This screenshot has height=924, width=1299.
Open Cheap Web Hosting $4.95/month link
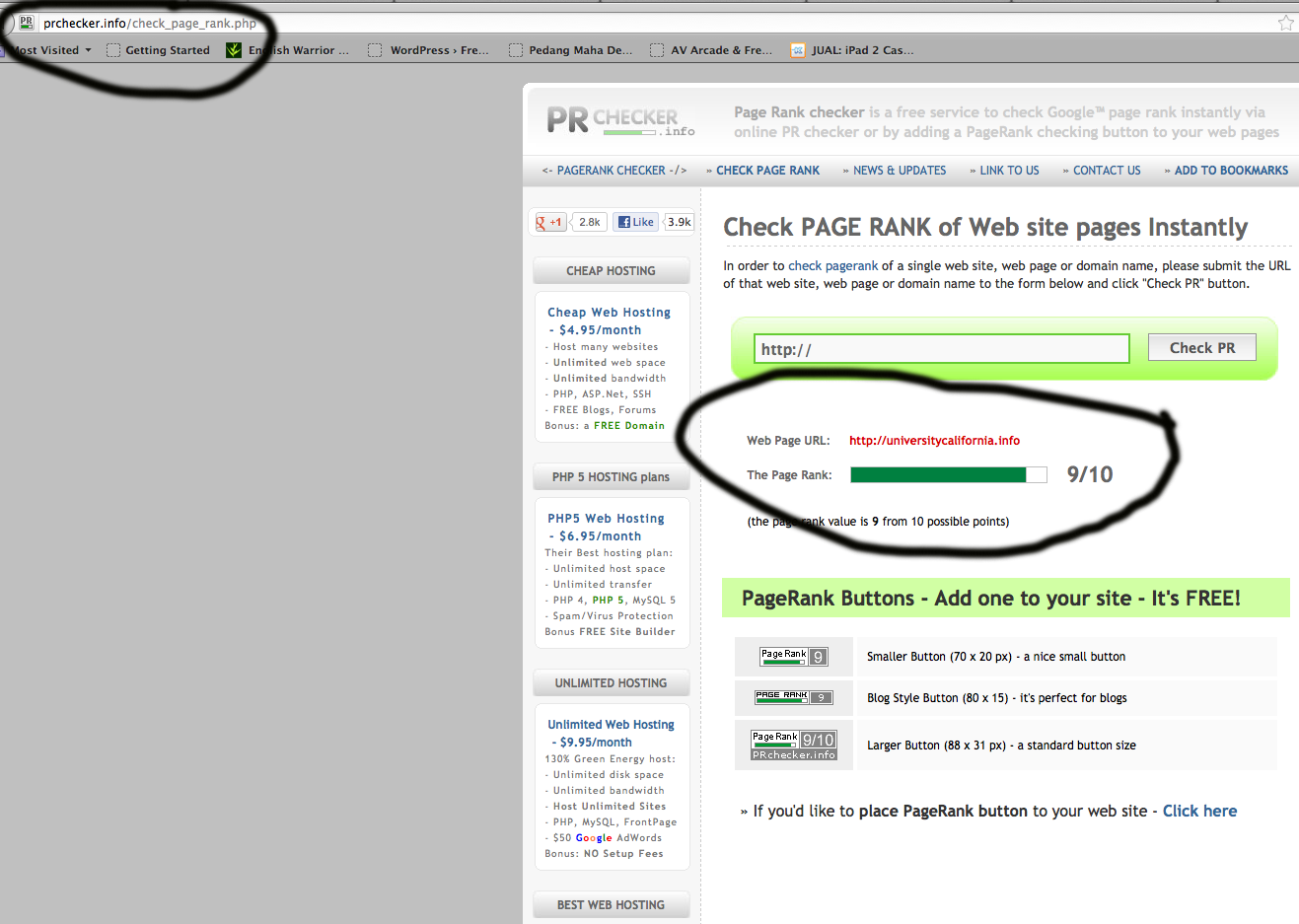pos(609,321)
